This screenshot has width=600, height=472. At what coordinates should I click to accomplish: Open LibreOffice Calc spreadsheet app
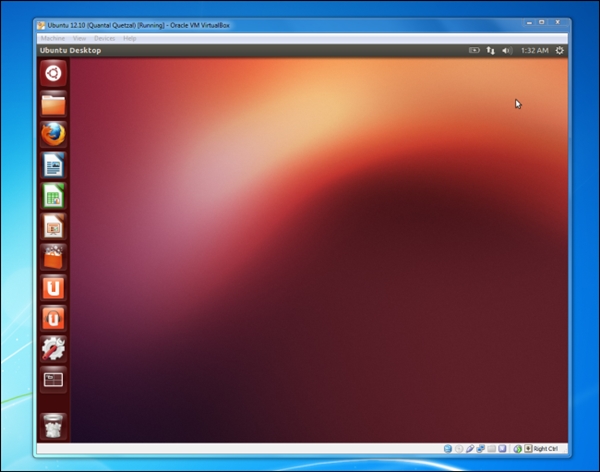53,196
